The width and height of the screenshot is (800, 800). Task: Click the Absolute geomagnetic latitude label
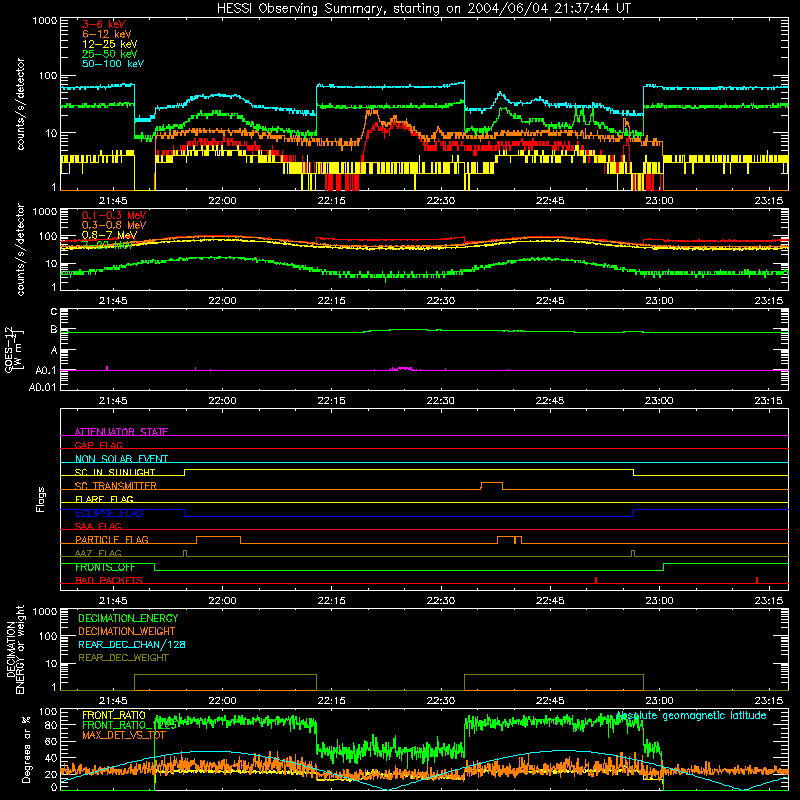pos(691,716)
